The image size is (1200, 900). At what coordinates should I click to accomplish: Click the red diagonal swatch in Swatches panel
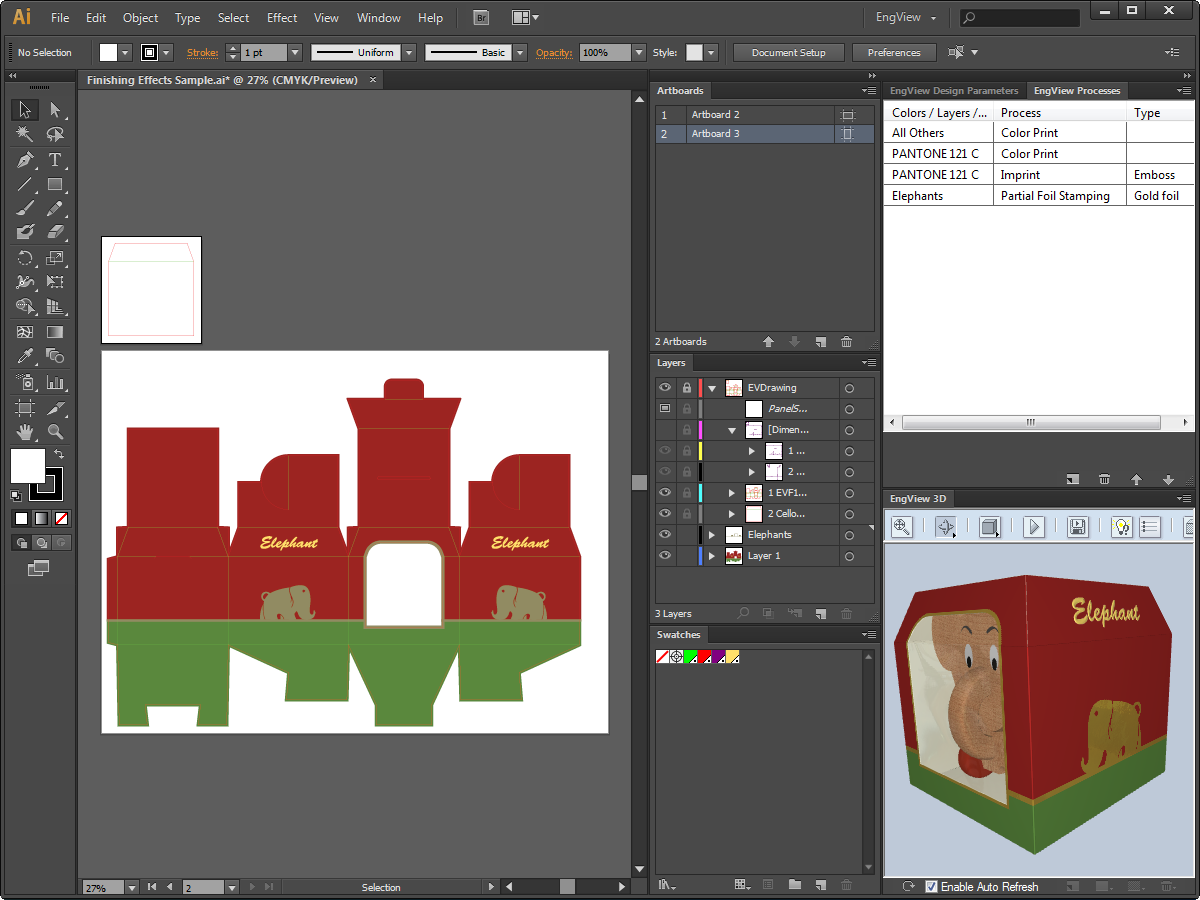tap(661, 657)
